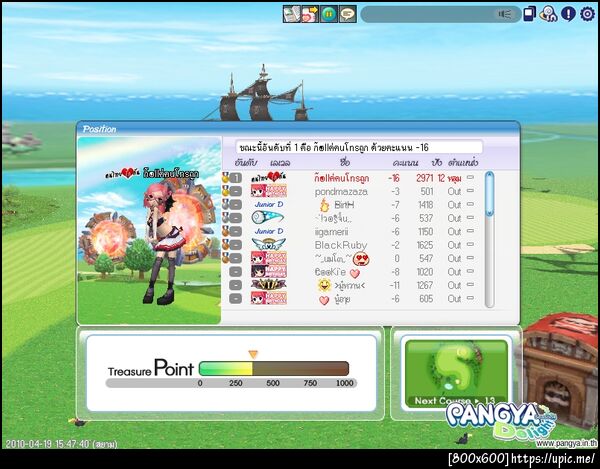Screen dimensions: 600x469
Task: Click the pink heart on the 605 row
Action: click(324, 300)
